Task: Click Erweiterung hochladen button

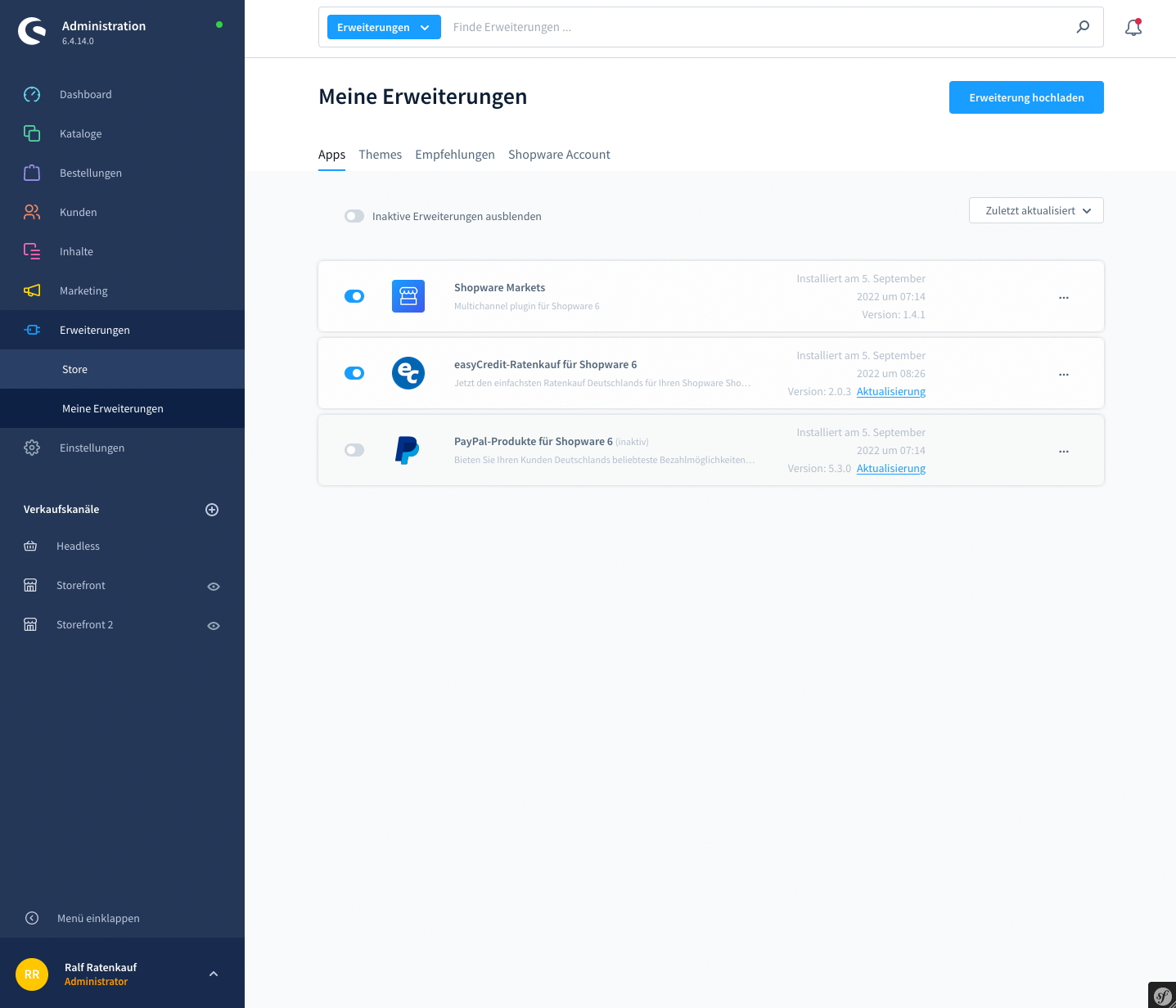Action: tap(1026, 97)
